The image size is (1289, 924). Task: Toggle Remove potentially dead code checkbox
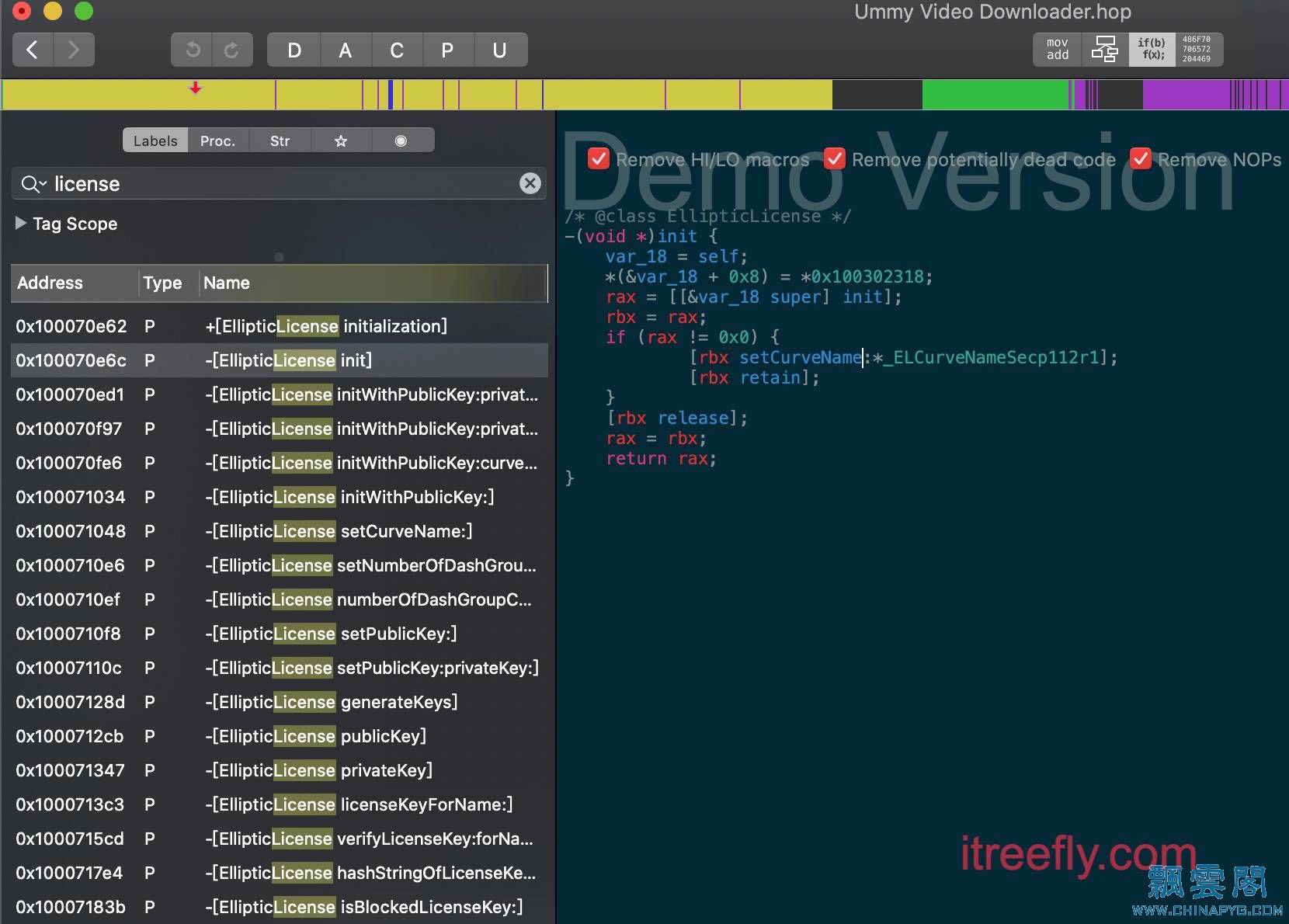[835, 158]
